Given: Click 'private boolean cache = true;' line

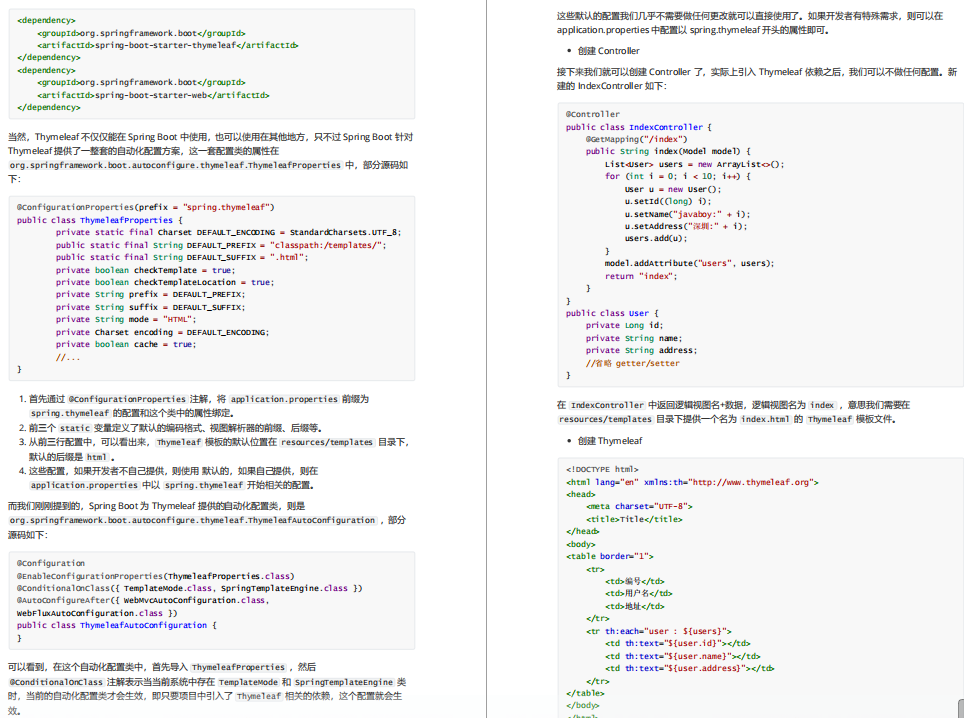Looking at the screenshot, I should tap(126, 344).
